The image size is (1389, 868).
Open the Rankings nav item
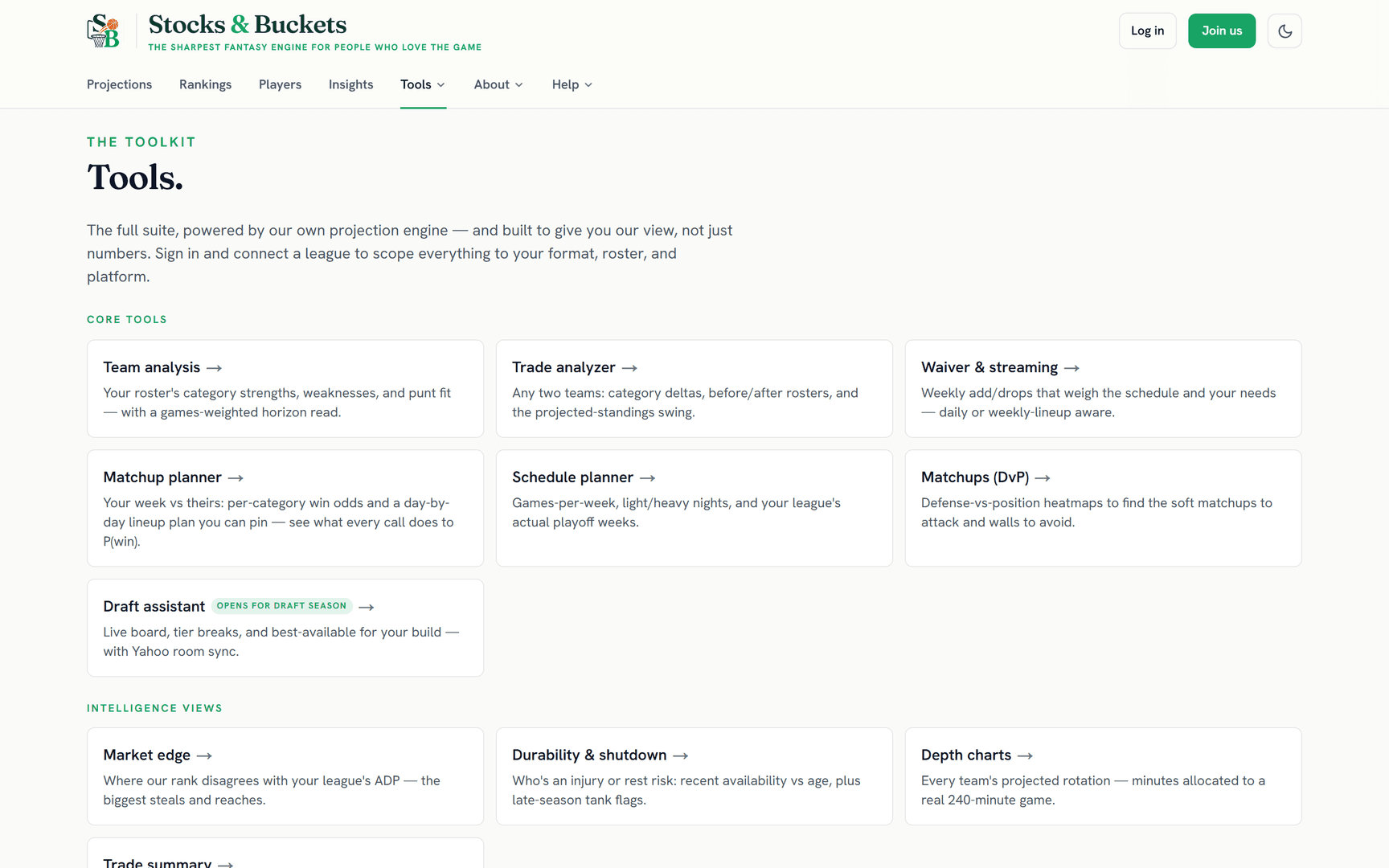coord(205,84)
